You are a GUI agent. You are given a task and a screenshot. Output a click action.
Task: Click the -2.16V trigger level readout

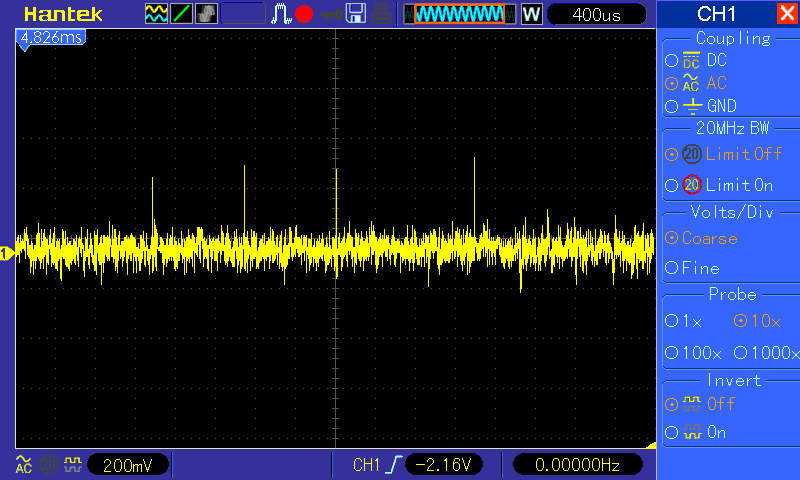(x=443, y=465)
